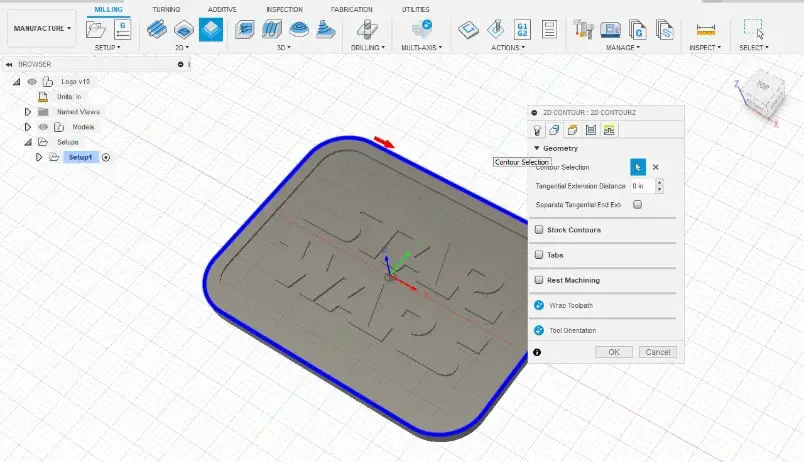This screenshot has height=462, width=804.
Task: Switch to the Additive tab
Action: tap(222, 9)
